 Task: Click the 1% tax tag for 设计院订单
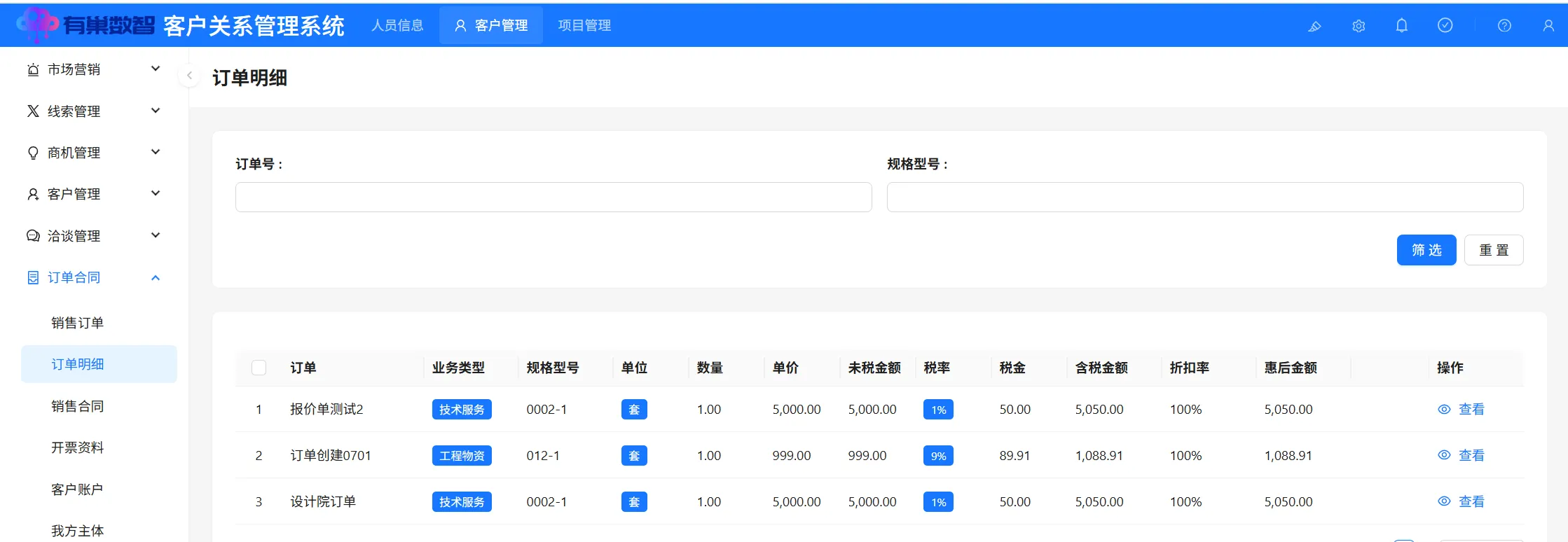[x=939, y=502]
